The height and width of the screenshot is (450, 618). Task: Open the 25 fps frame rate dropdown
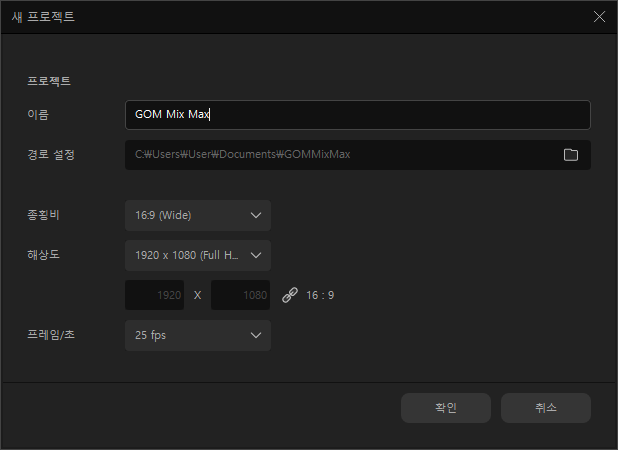(197, 335)
